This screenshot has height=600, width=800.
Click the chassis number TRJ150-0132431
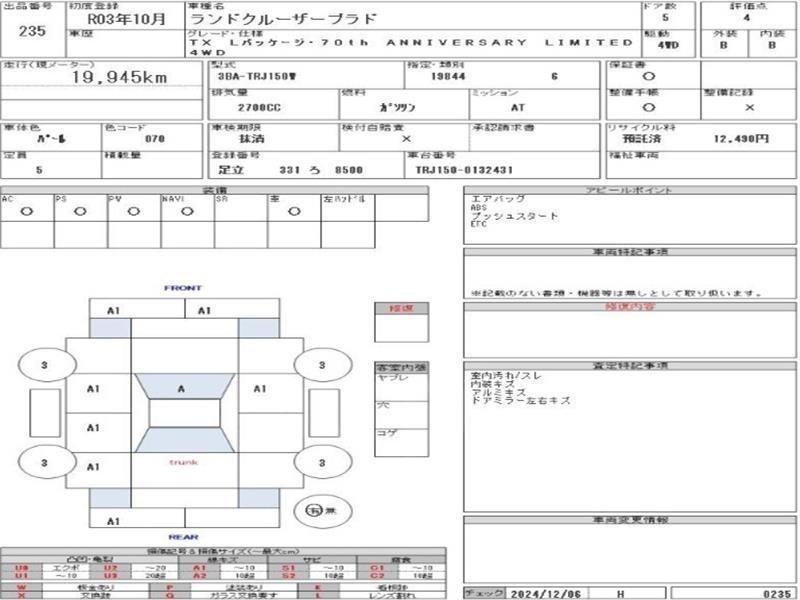(x=464, y=170)
